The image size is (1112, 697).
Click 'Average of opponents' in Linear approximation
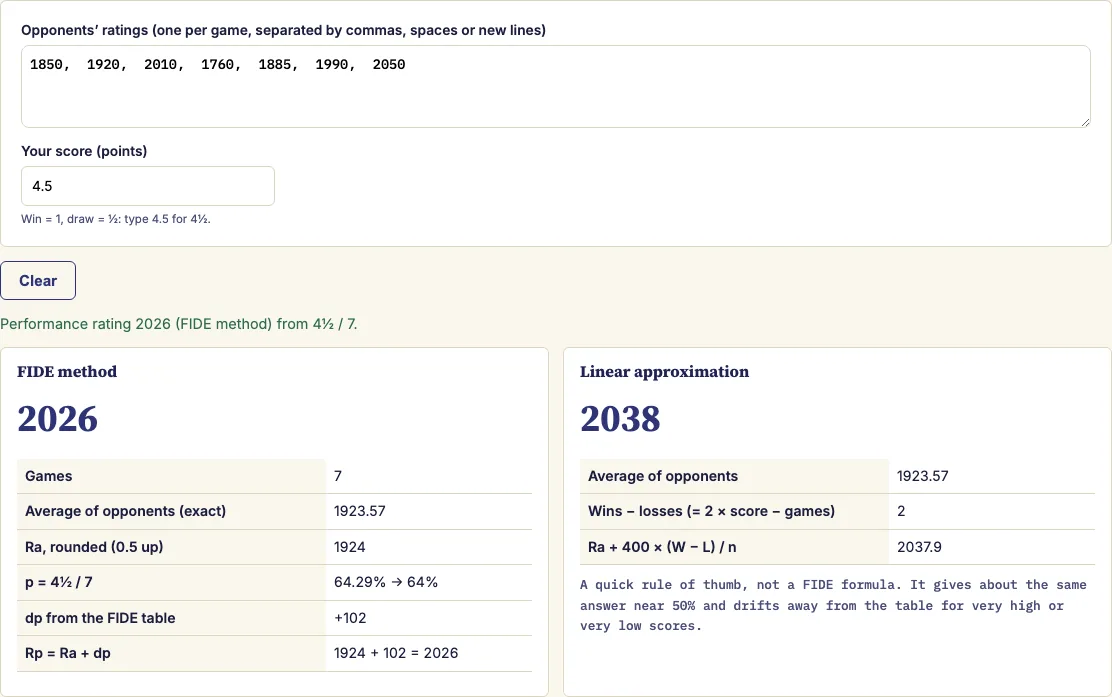click(x=663, y=476)
